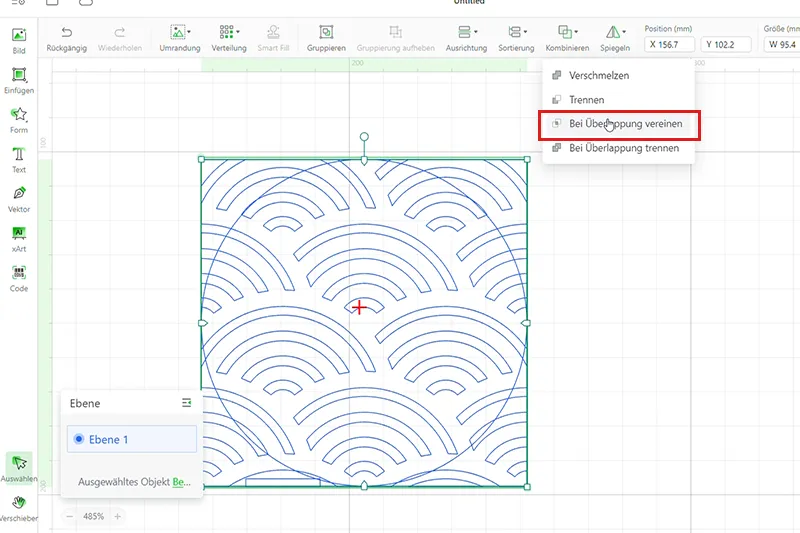Click Gruppierung aufheben to ungroup
This screenshot has width=800, height=533.
(395, 39)
